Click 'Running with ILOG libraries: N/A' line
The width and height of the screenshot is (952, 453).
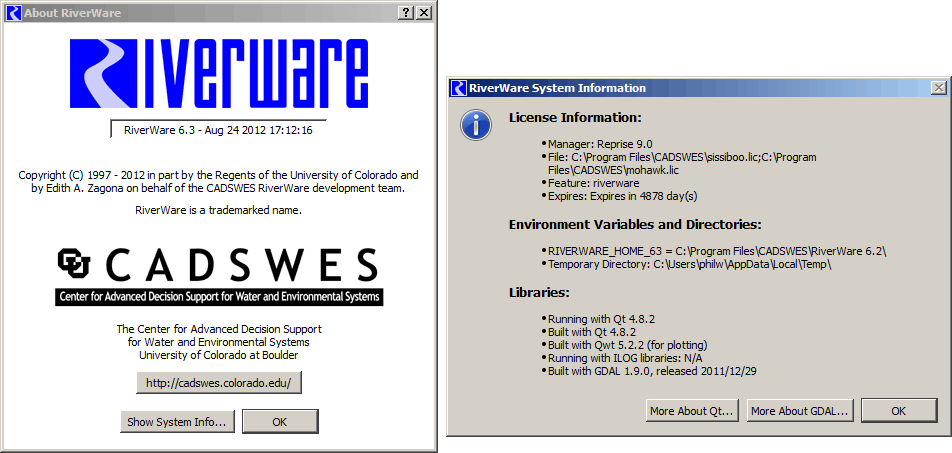coord(626,358)
